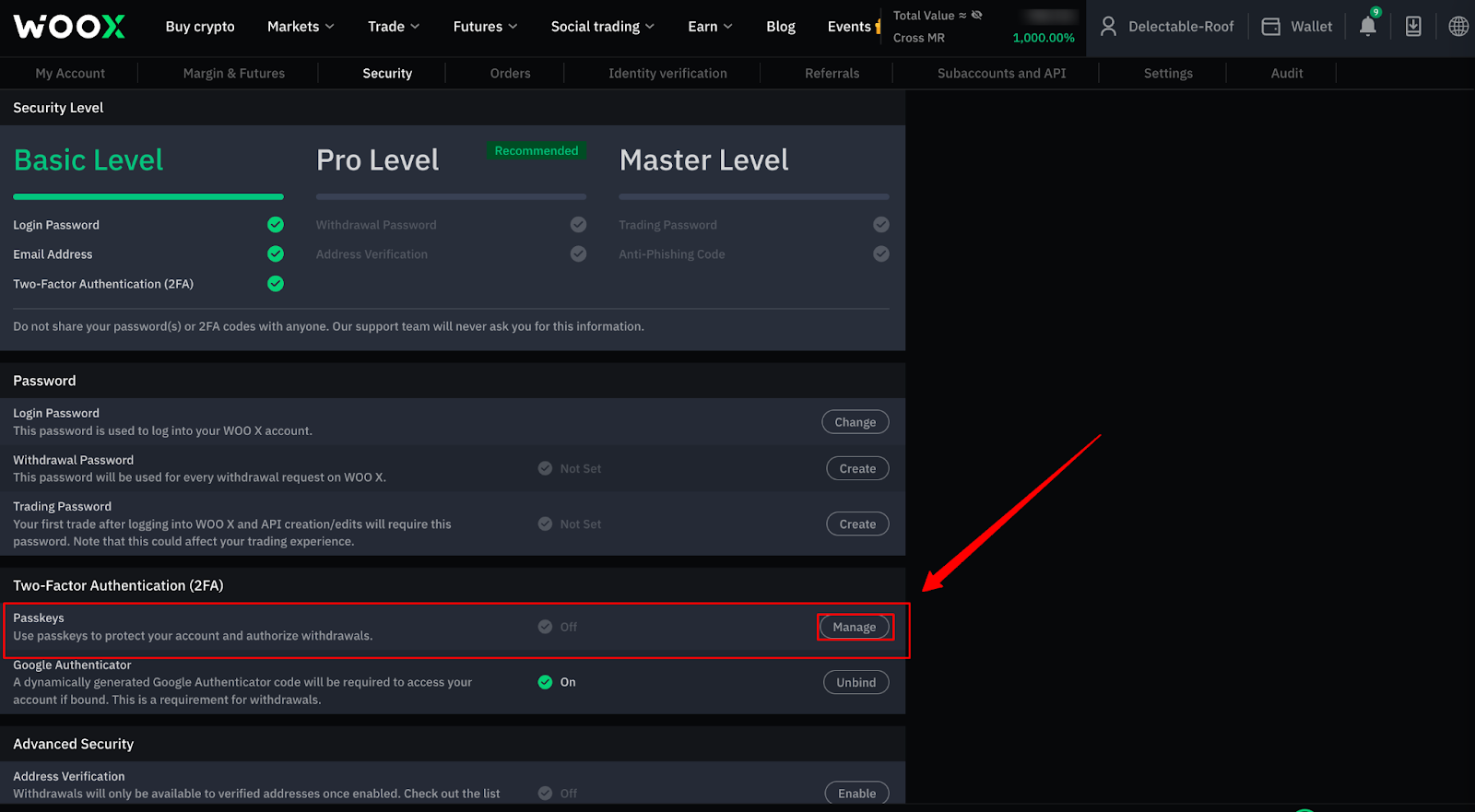Screen dimensions: 1475x812
Task: Click Create for Withdrawal Password
Action: point(857,468)
